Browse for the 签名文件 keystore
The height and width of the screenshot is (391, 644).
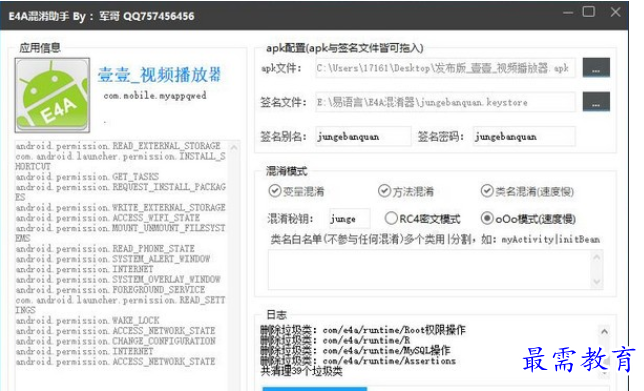pyautogui.click(x=596, y=102)
